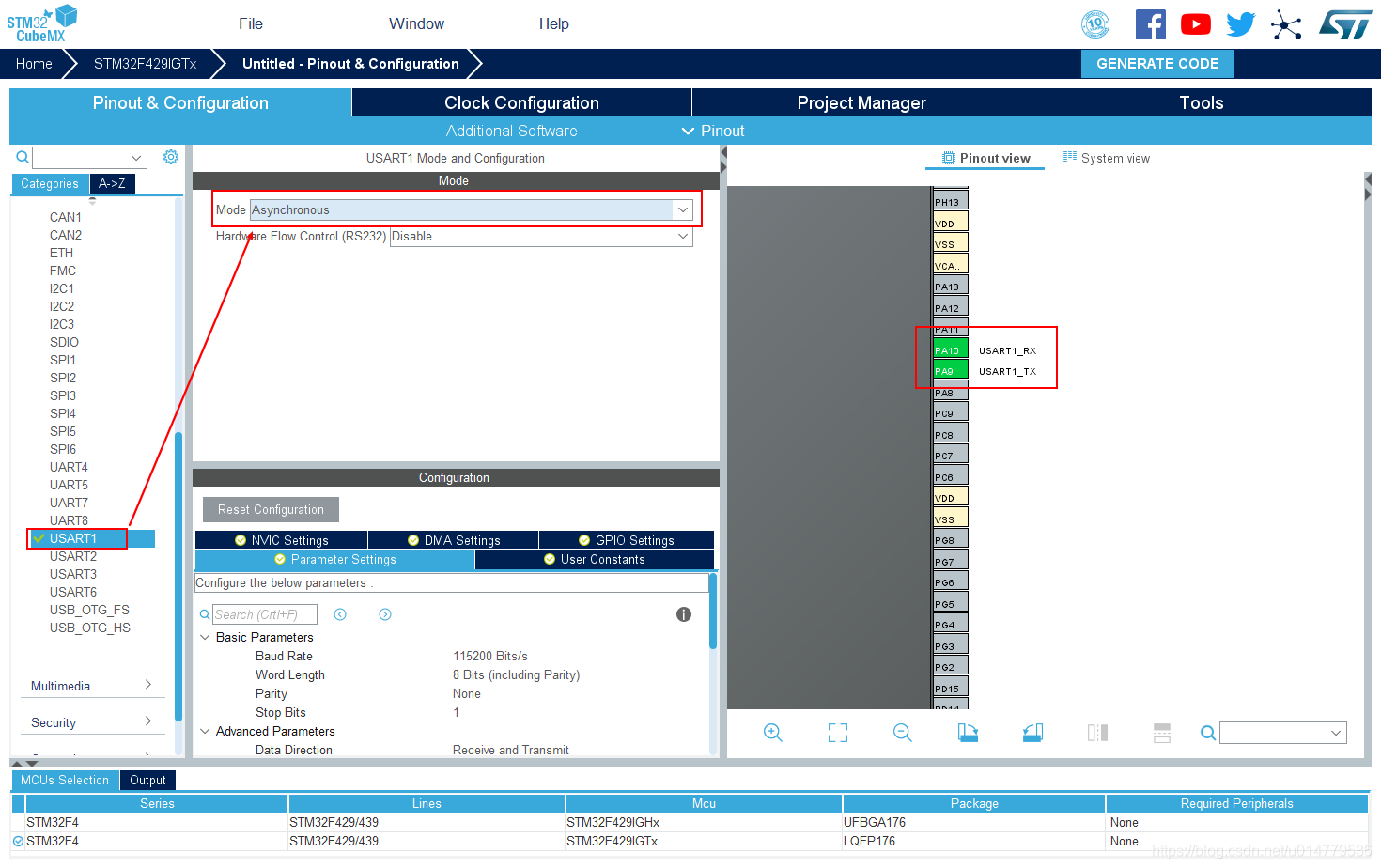
Task: Rotate the chip clockwise icon
Action: point(968,733)
